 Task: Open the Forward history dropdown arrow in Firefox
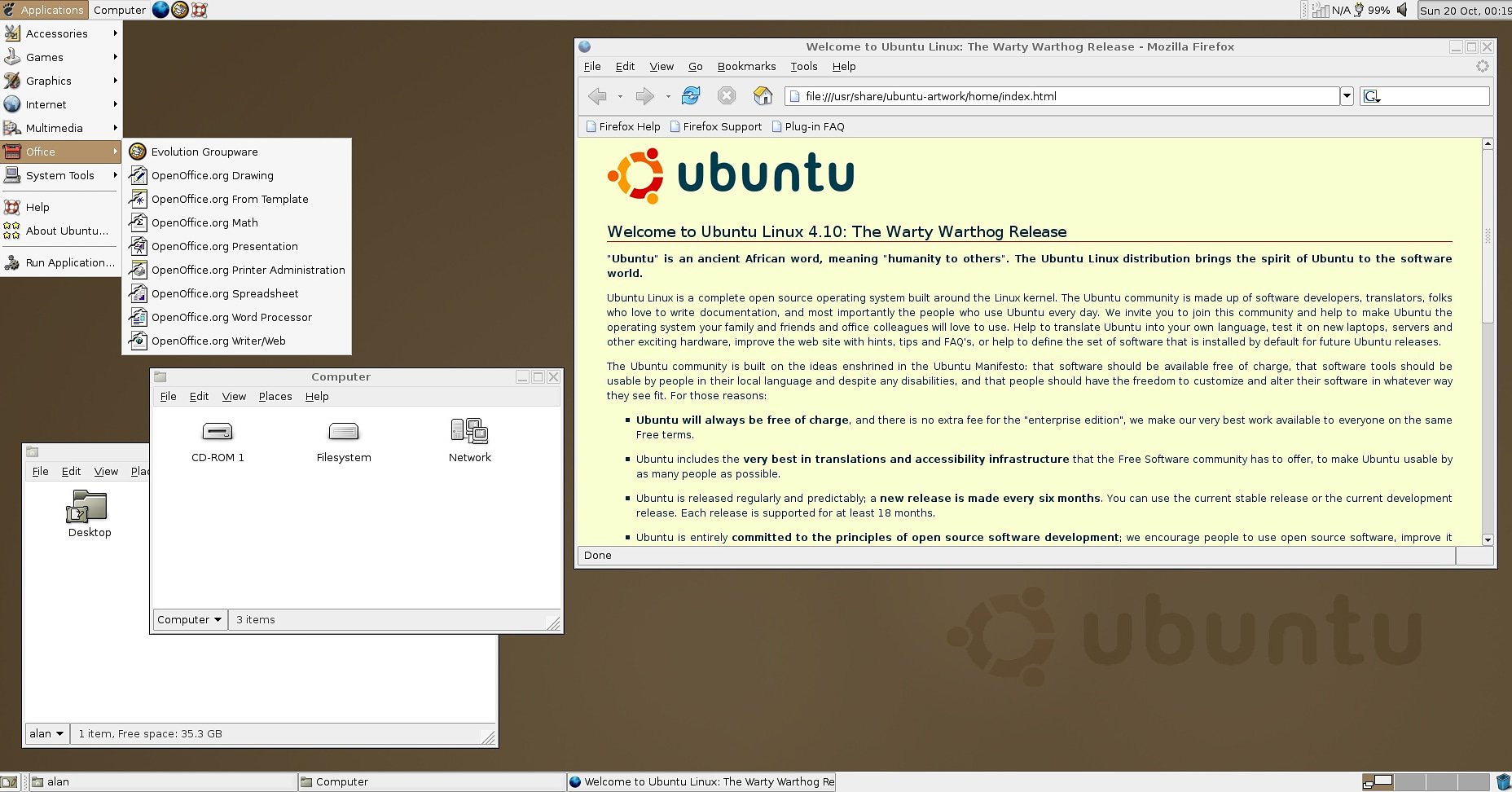click(668, 96)
